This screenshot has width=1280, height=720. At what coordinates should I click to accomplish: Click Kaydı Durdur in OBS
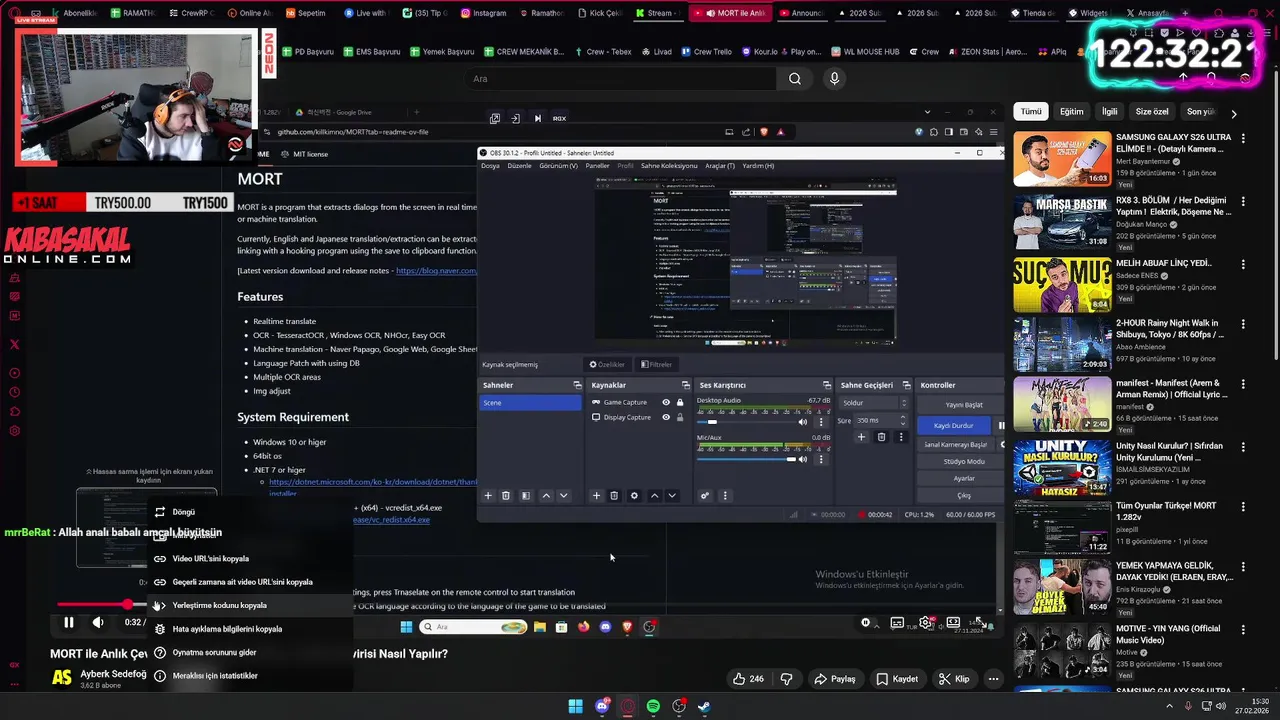pos(954,425)
